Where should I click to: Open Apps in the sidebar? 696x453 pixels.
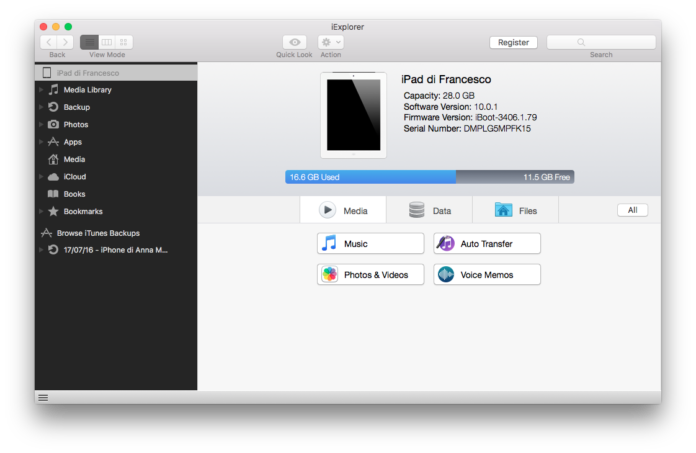[x=72, y=142]
